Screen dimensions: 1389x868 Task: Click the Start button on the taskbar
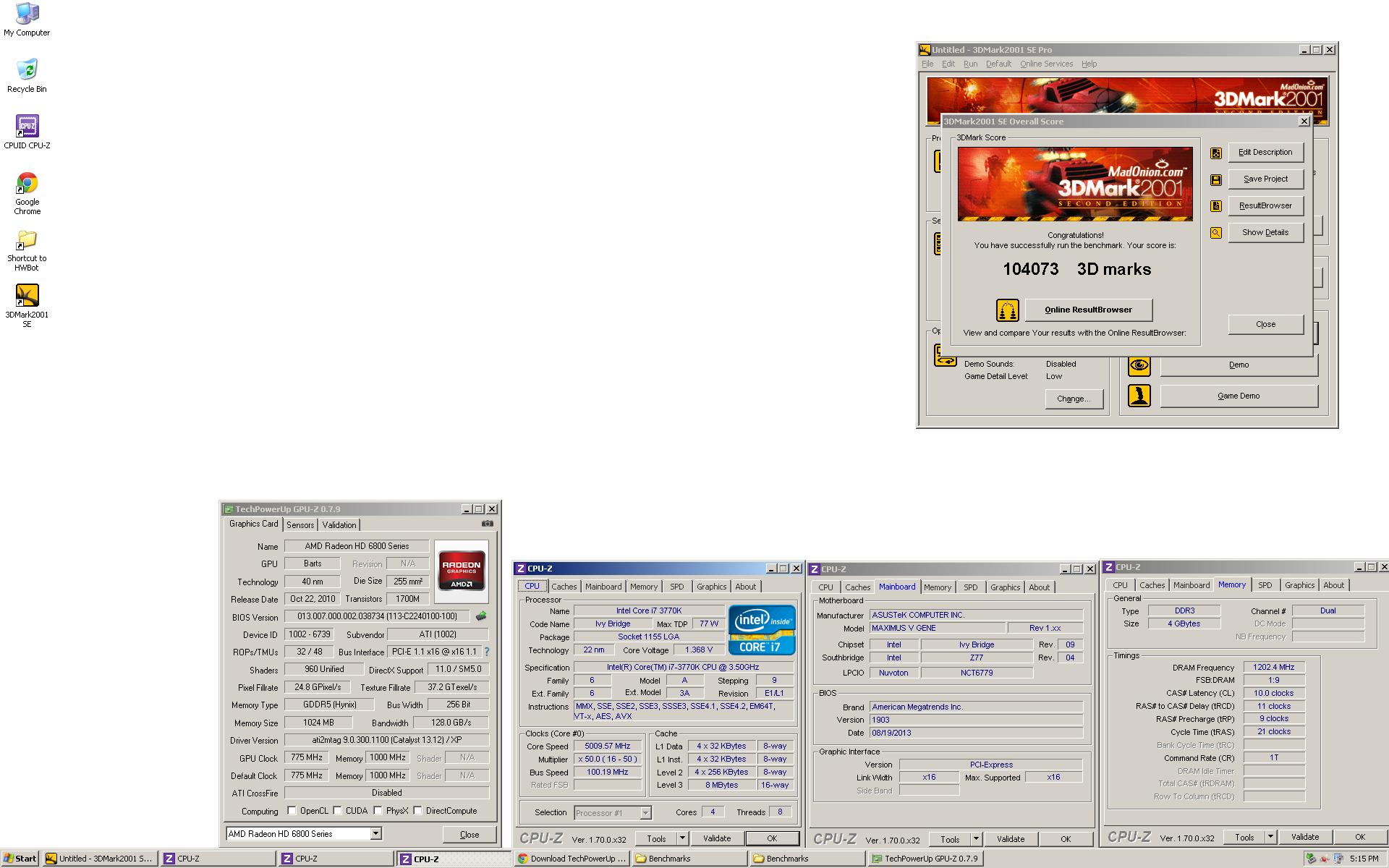20,859
